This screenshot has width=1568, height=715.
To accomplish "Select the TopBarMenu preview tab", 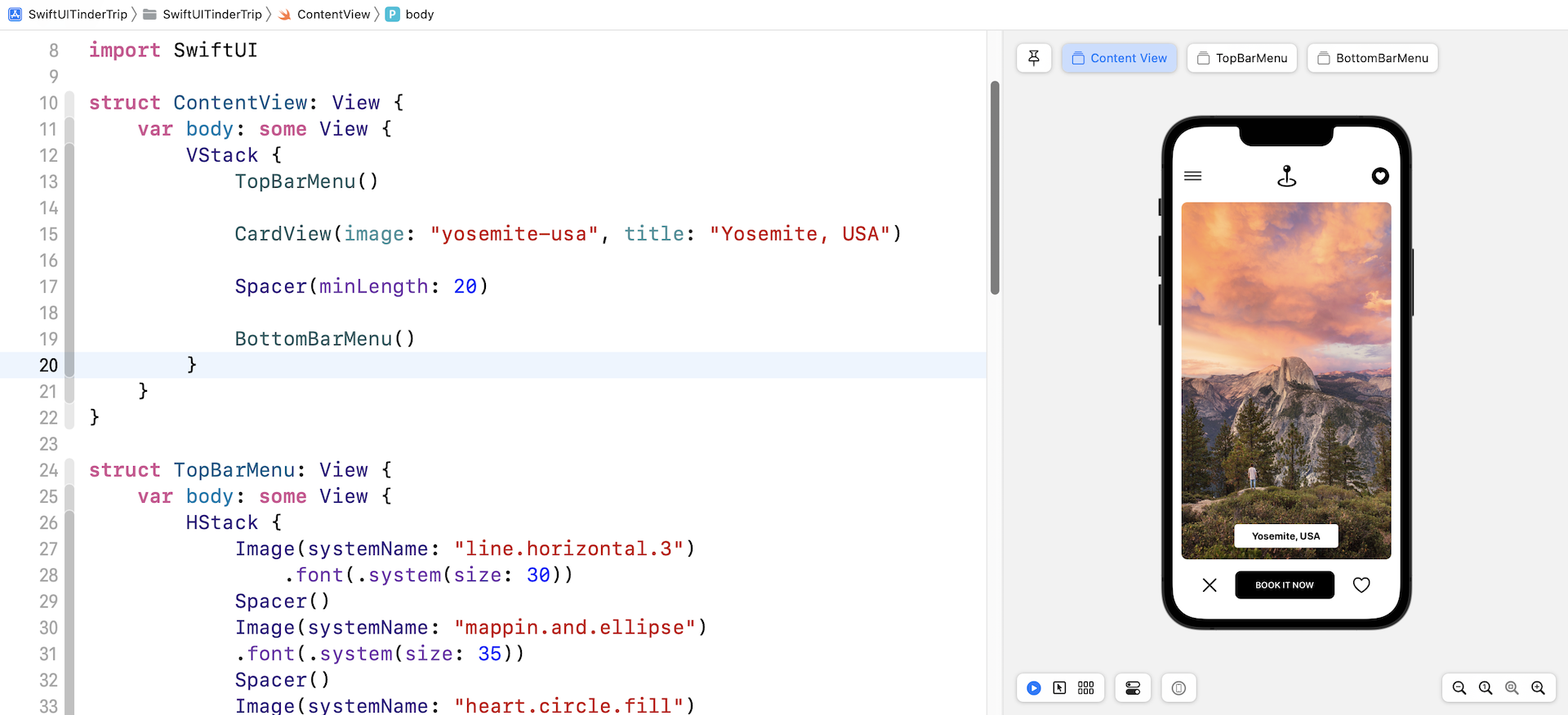I will coord(1241,58).
